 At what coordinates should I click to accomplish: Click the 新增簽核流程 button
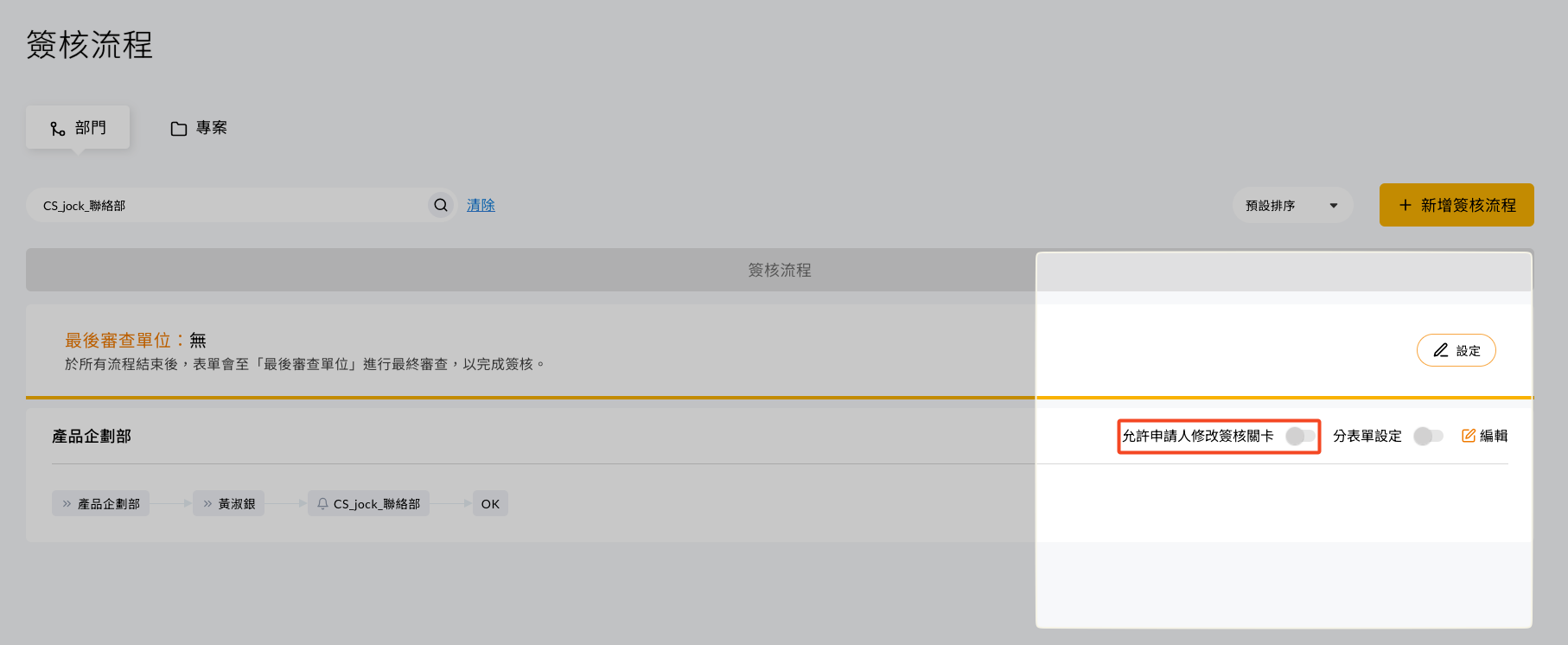[1456, 205]
